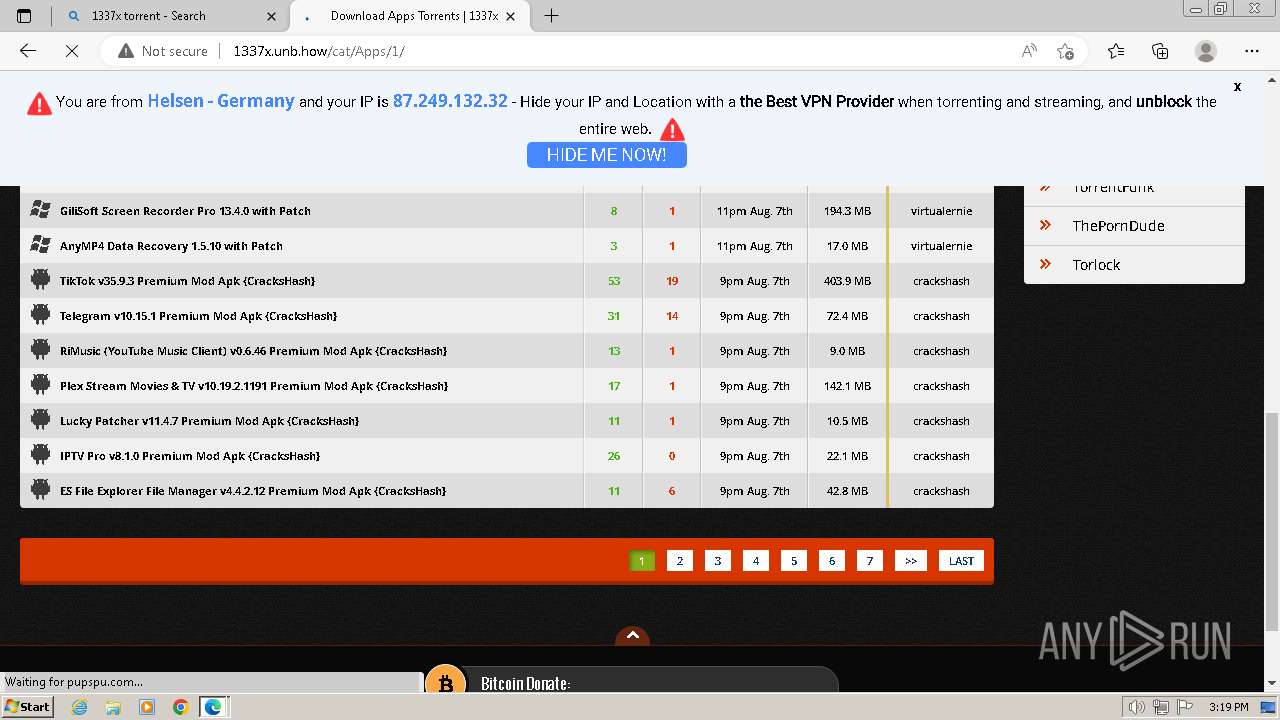Go to pagination page 6

coord(832,561)
